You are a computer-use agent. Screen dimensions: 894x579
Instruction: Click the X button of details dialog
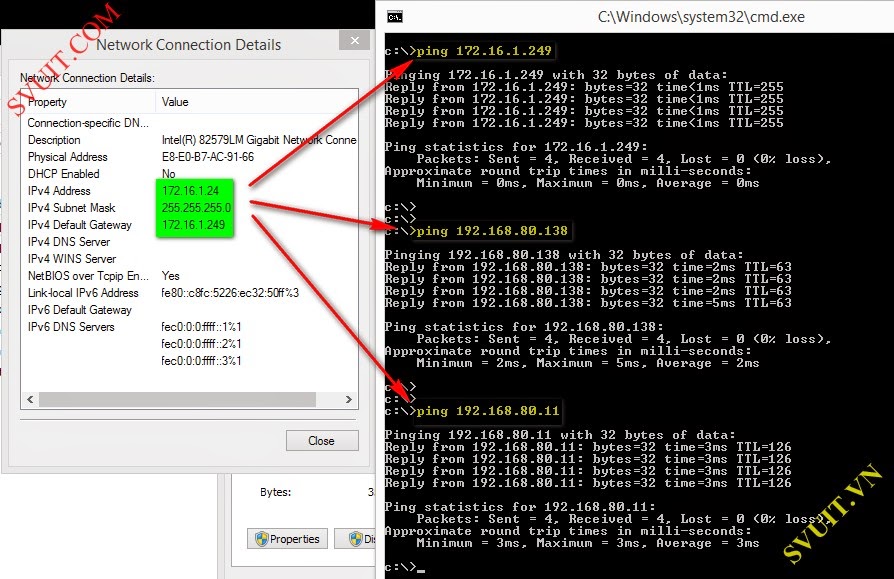pos(354,40)
